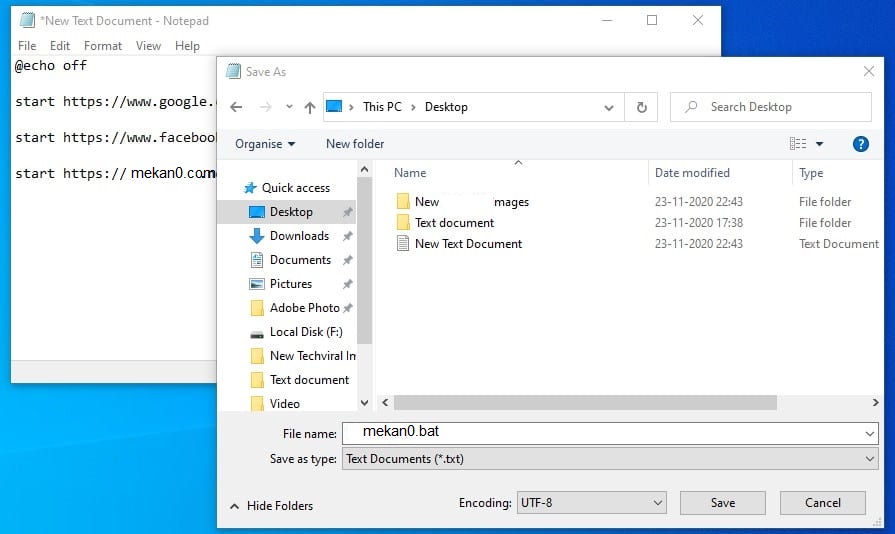Change the view layout icon
Image resolution: width=895 pixels, height=534 pixels.
pos(797,144)
